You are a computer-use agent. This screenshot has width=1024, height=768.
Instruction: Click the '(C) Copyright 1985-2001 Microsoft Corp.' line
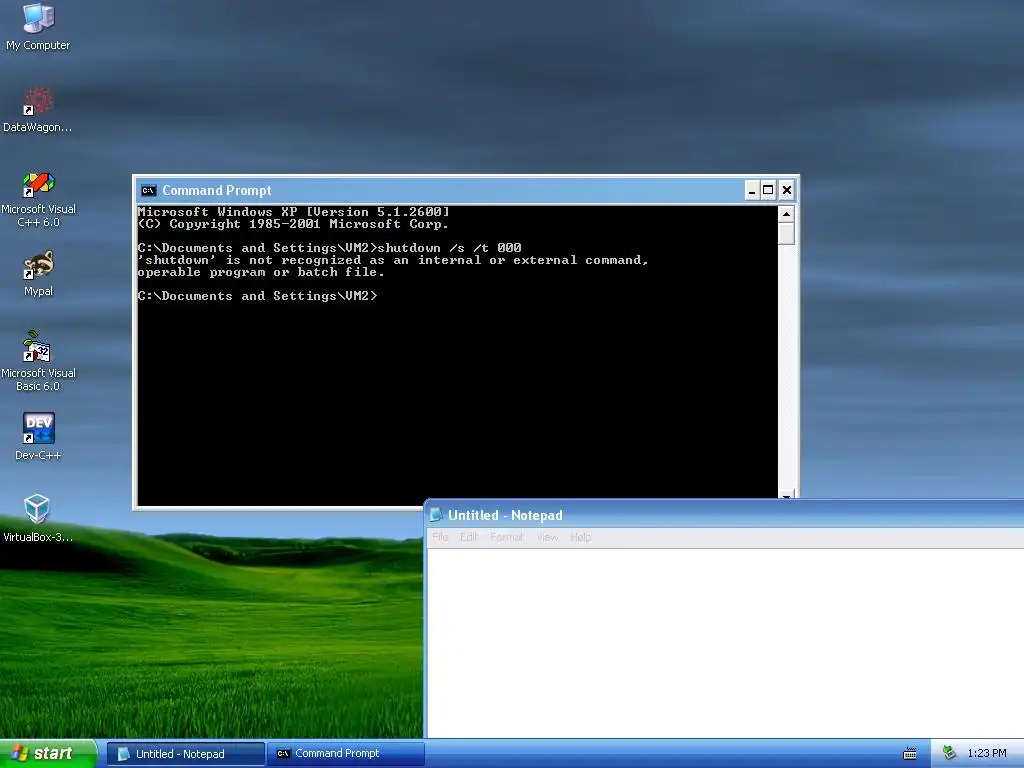(x=293, y=224)
